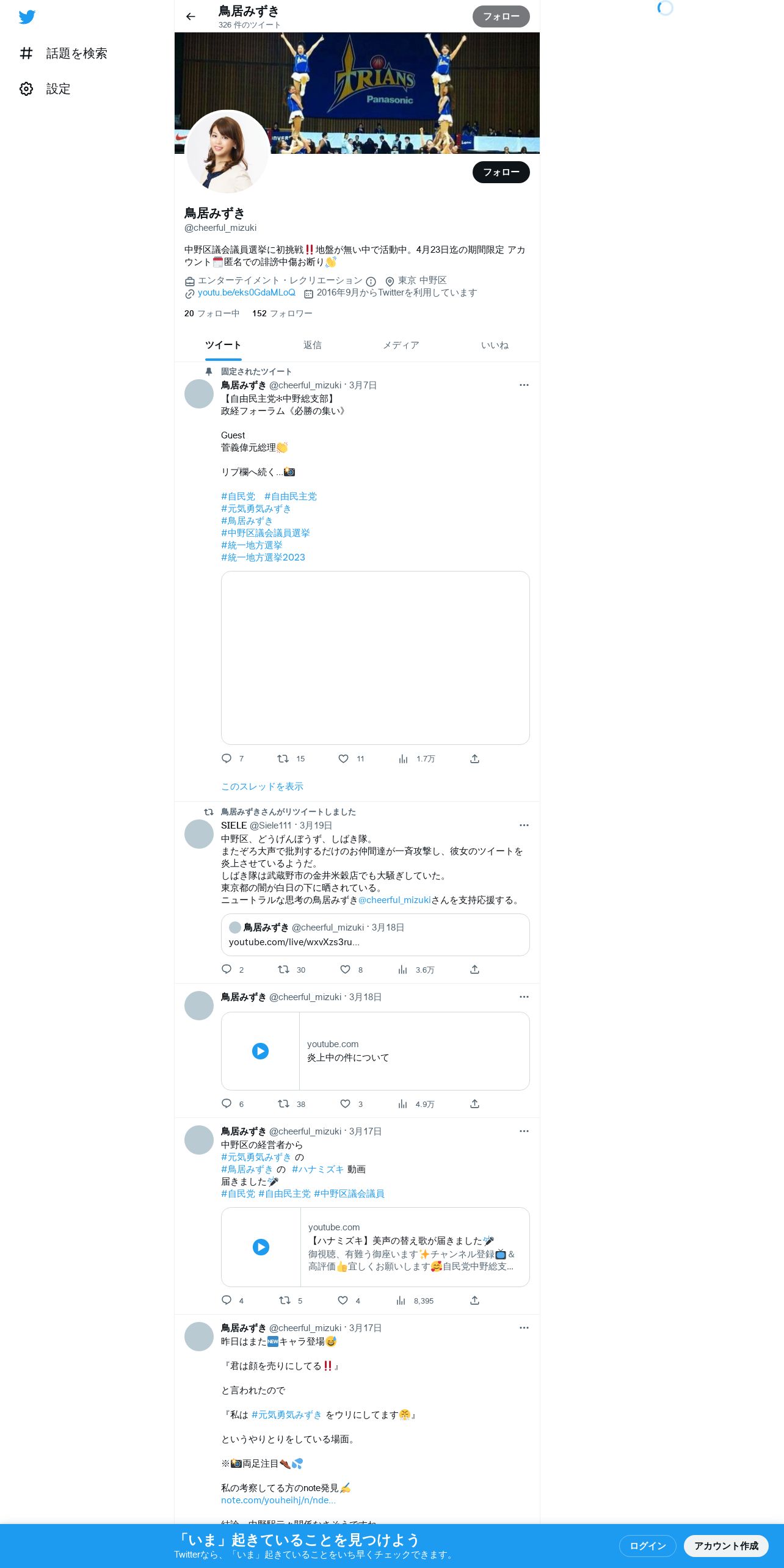The height and width of the screenshot is (1568, 784).
Task: Reply to the pinned 3月7日 tweet
Action: pos(227,758)
